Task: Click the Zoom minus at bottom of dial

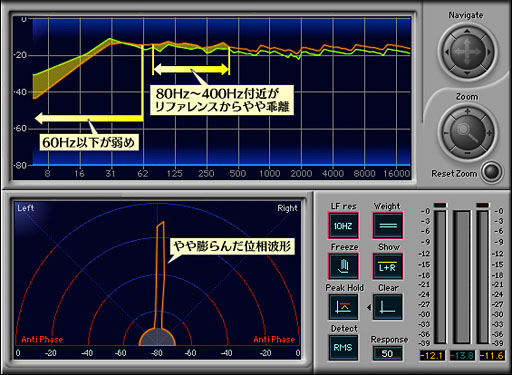Action: click(x=467, y=153)
